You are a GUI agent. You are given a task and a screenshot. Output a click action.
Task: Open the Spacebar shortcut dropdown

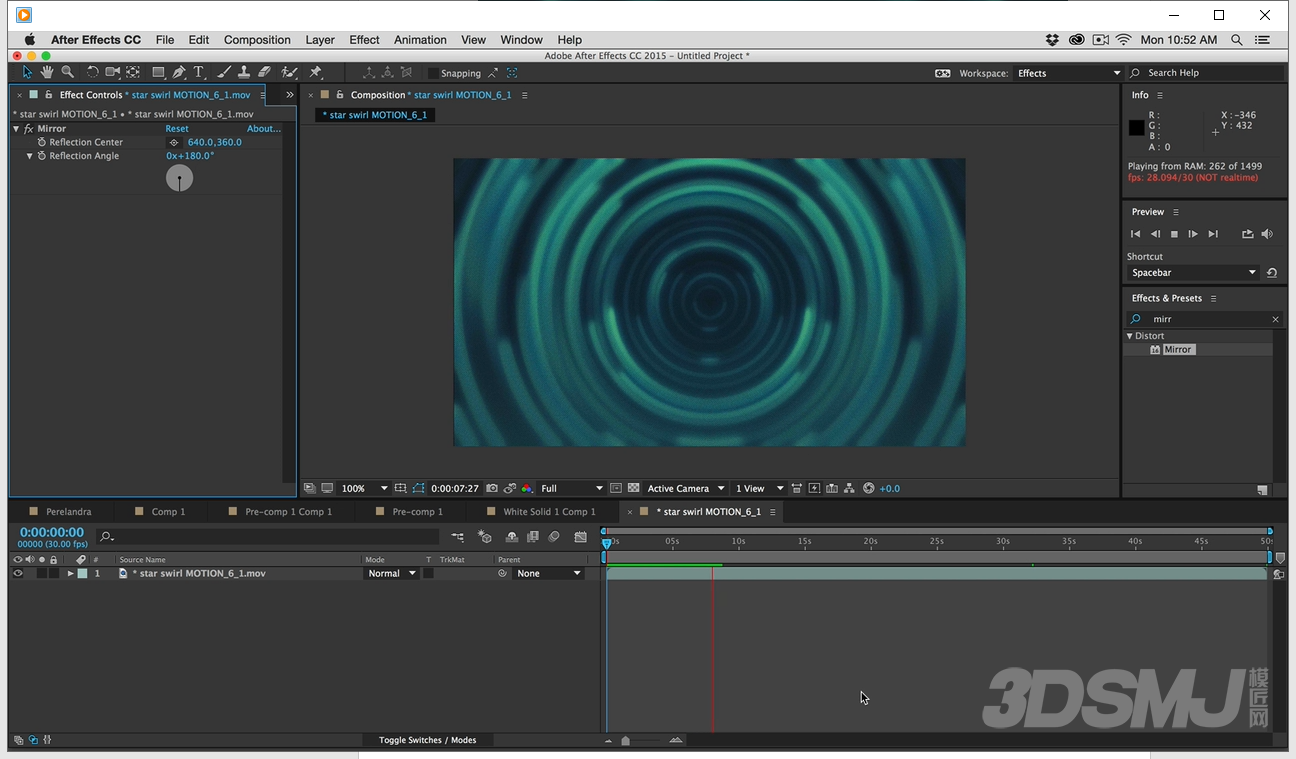[1193, 272]
